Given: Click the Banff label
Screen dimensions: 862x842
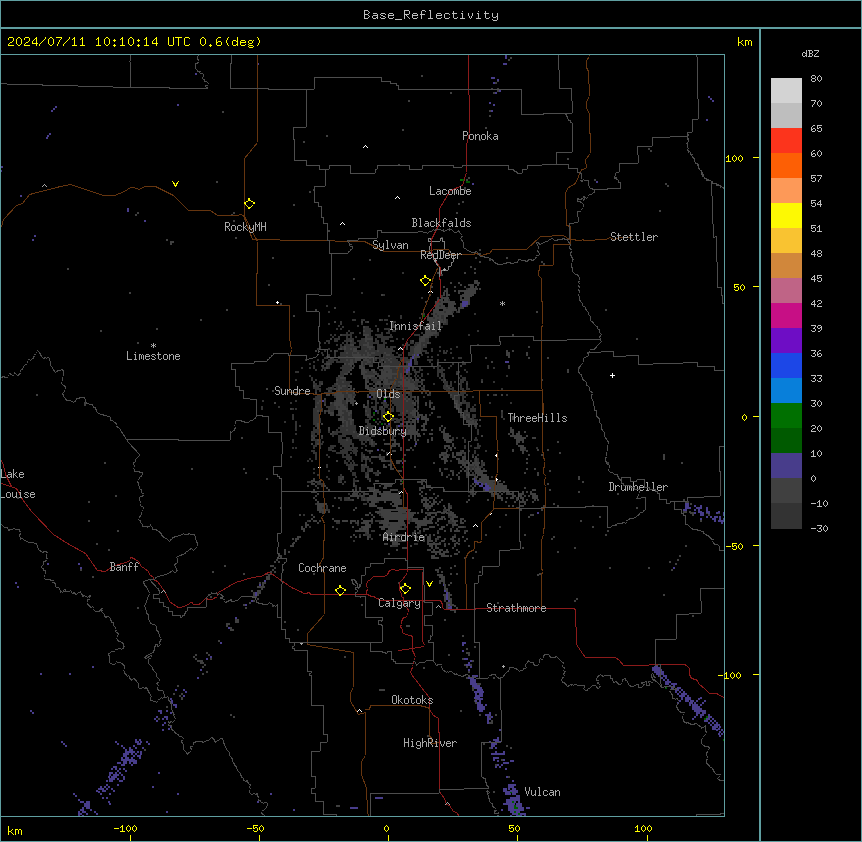Looking at the screenshot, I should point(124,567).
